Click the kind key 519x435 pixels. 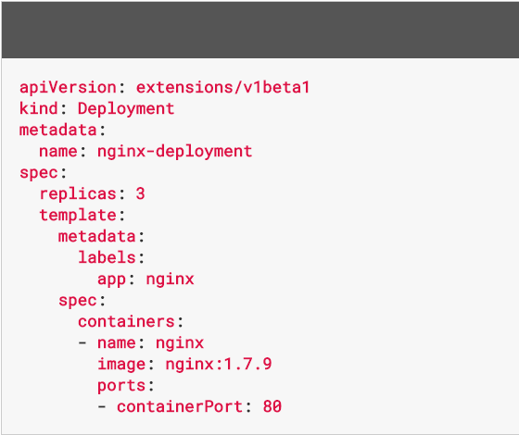[x=38, y=108]
